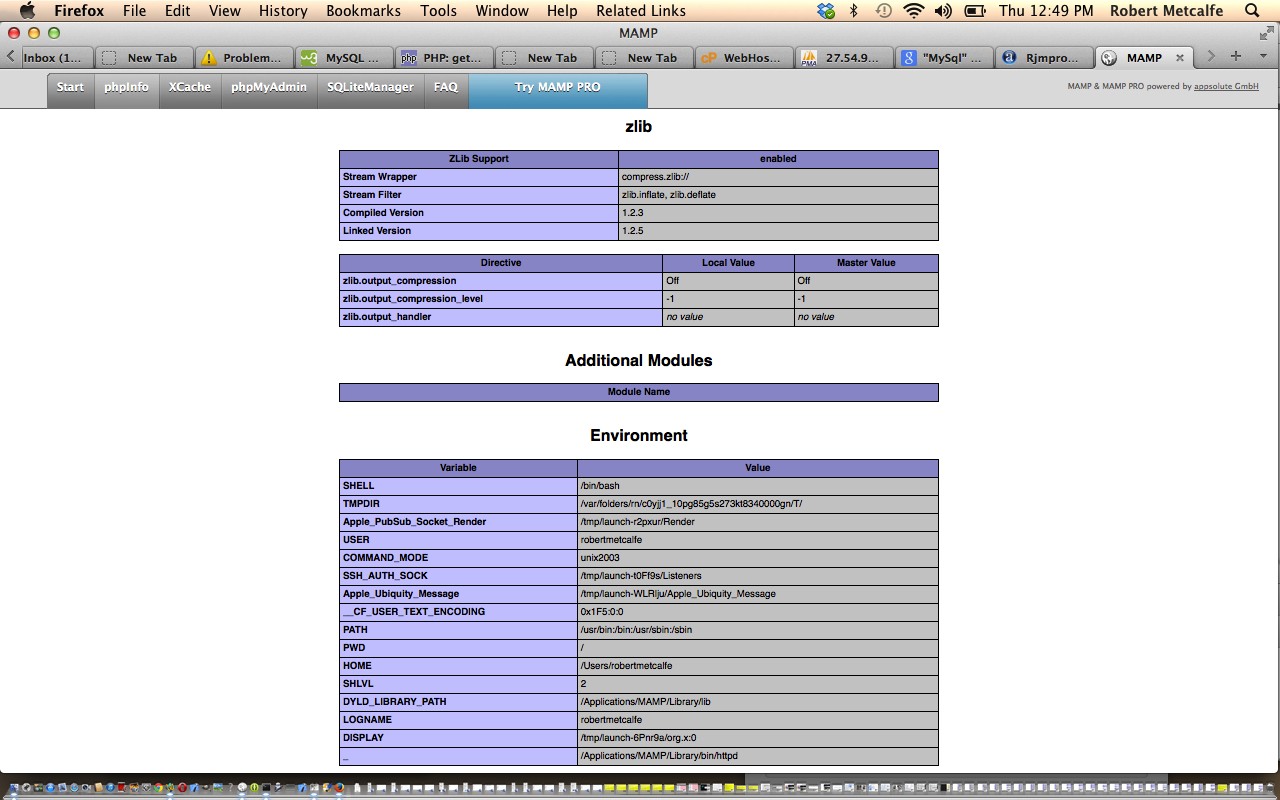Click the Start button in MAMP toolbar

tap(70, 88)
